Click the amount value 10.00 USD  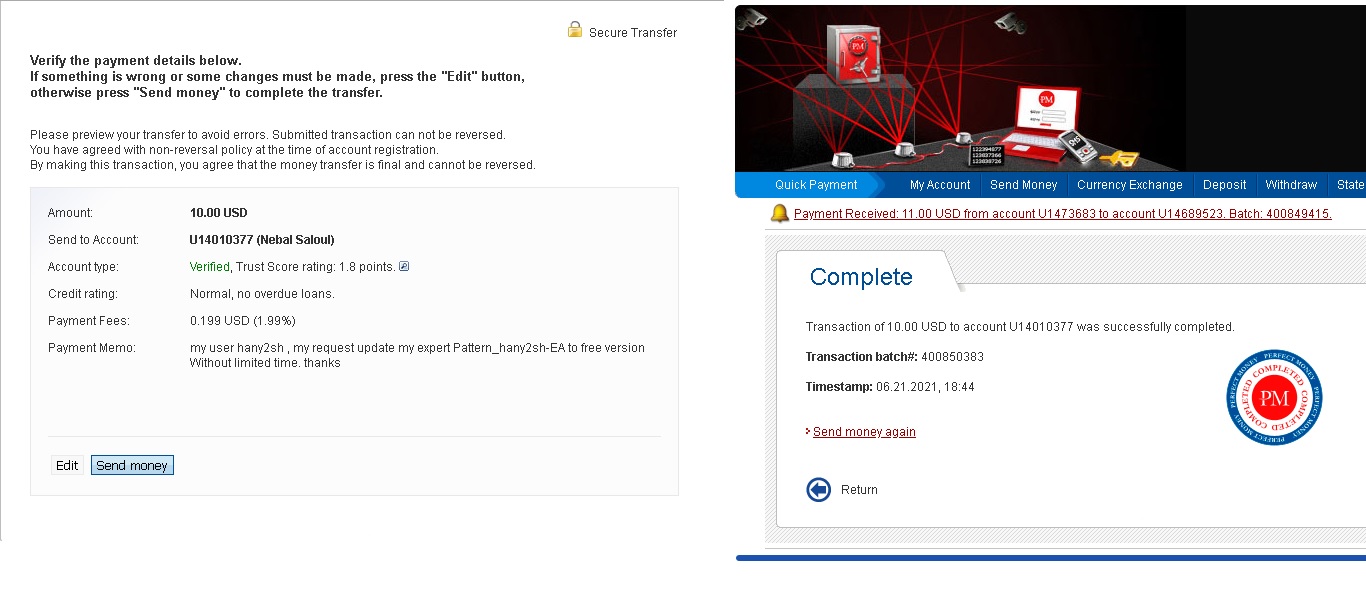point(219,213)
